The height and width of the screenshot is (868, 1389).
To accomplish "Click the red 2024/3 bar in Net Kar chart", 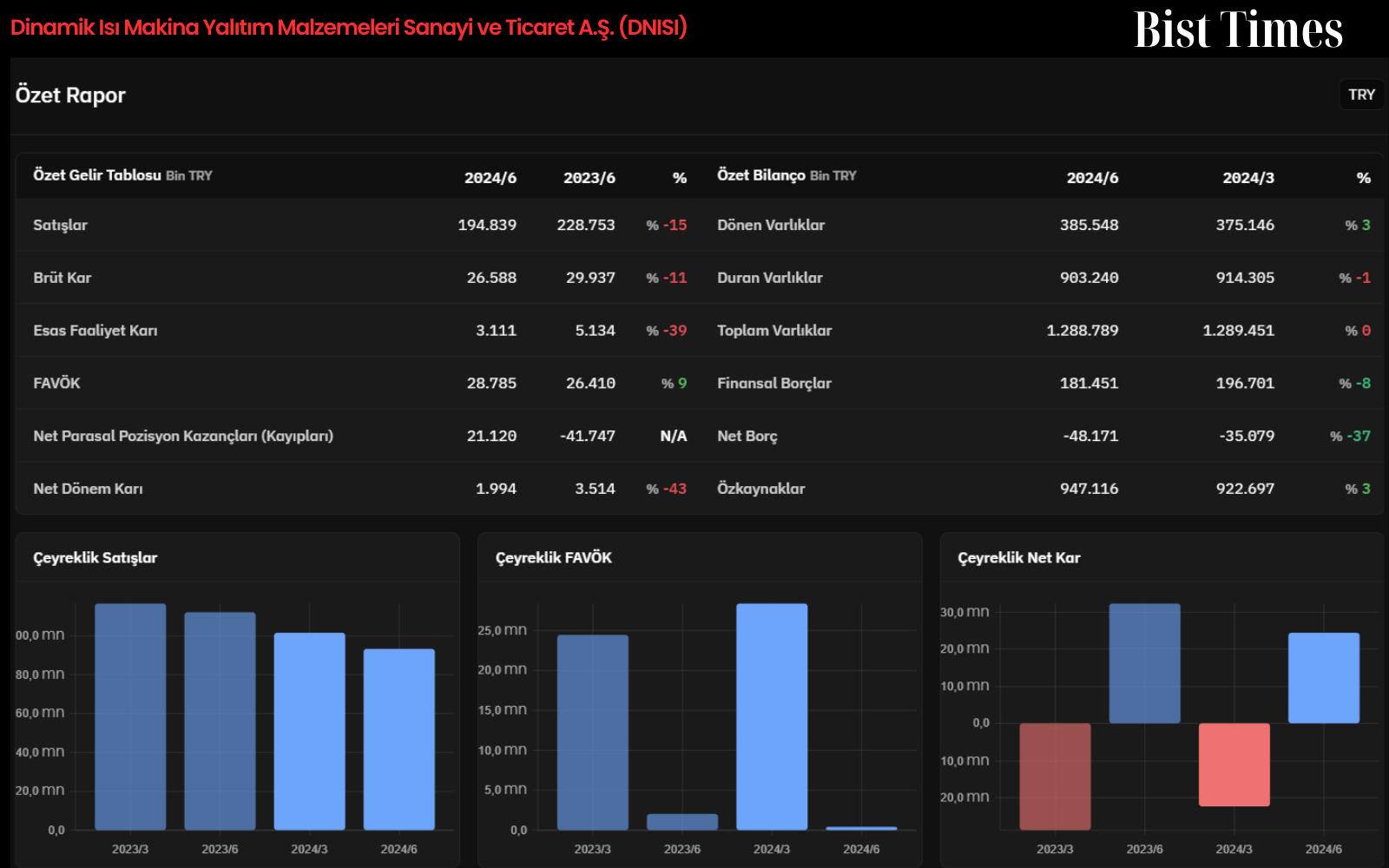I will (x=1234, y=765).
